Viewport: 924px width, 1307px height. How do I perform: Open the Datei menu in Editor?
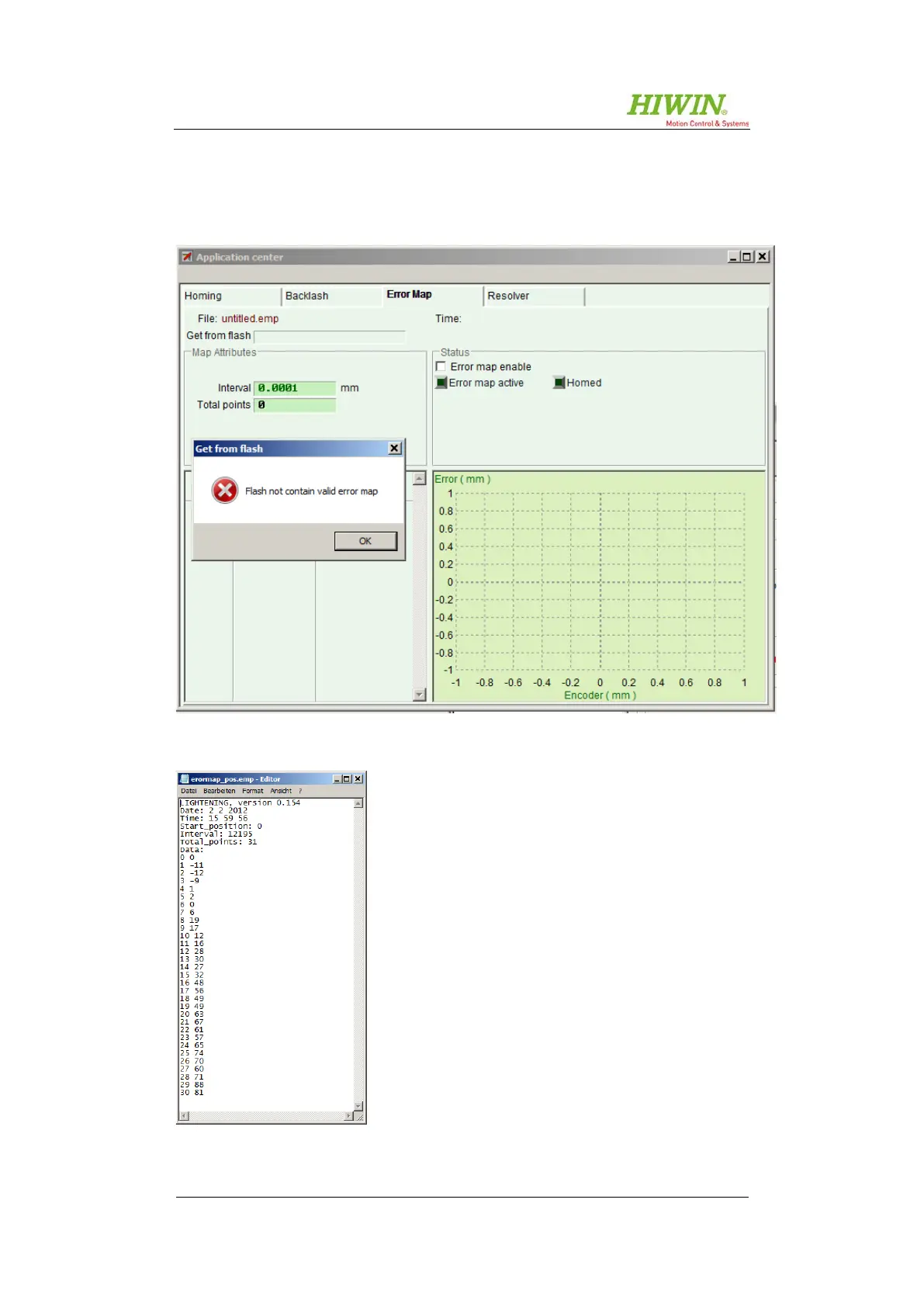189,791
